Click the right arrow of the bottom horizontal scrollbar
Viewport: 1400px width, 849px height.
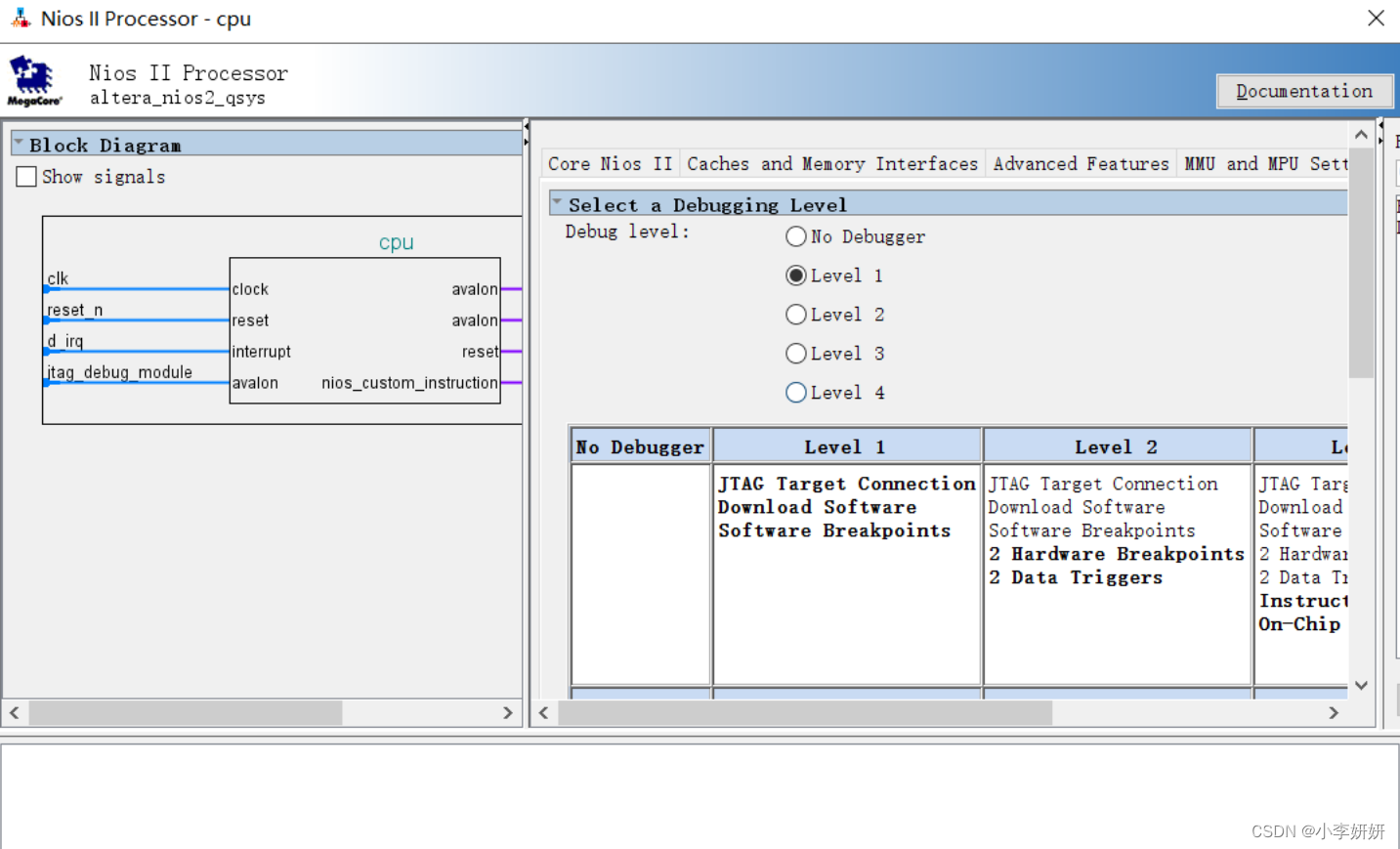1334,712
